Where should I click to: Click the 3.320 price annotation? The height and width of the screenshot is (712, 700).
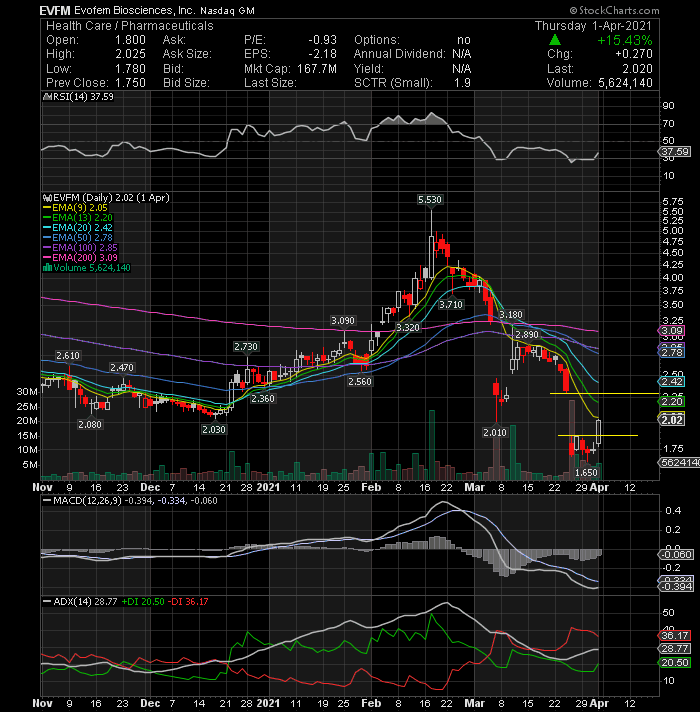coord(408,327)
